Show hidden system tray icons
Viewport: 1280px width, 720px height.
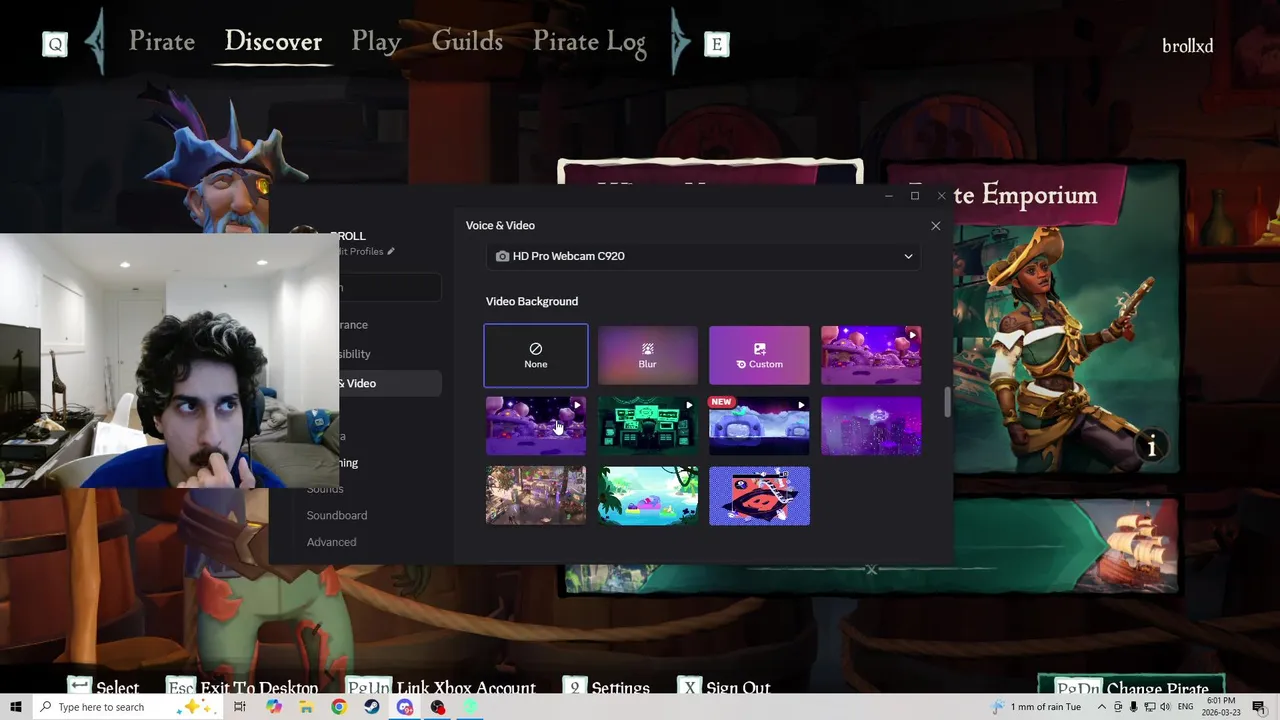pos(1102,707)
